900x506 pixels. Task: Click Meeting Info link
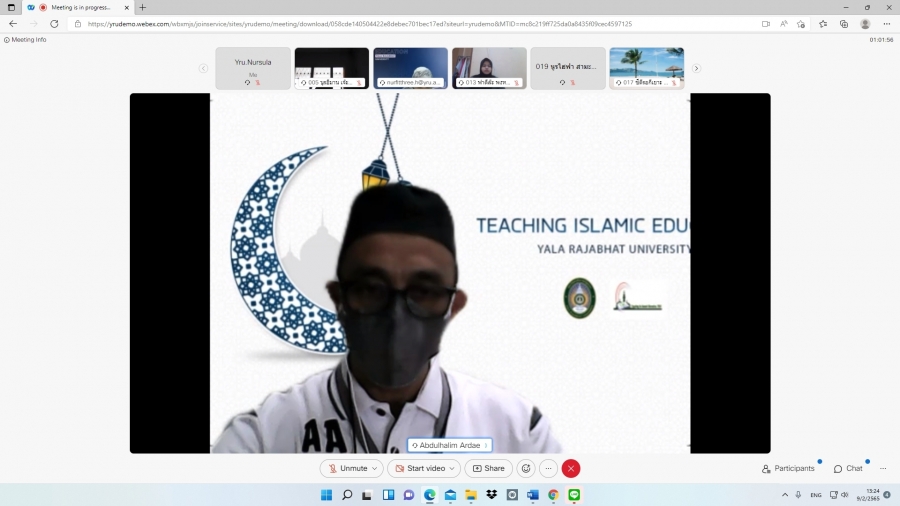point(26,40)
